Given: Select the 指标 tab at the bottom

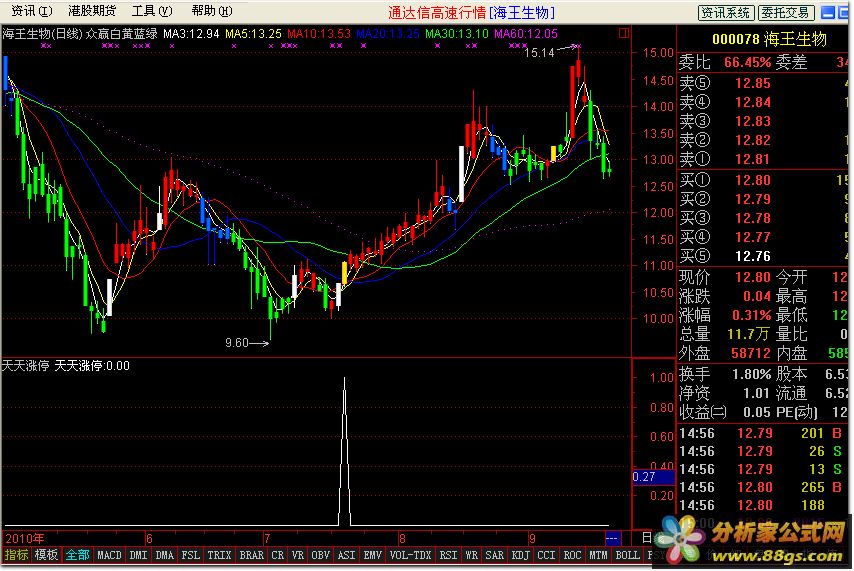Looking at the screenshot, I should tap(16, 555).
